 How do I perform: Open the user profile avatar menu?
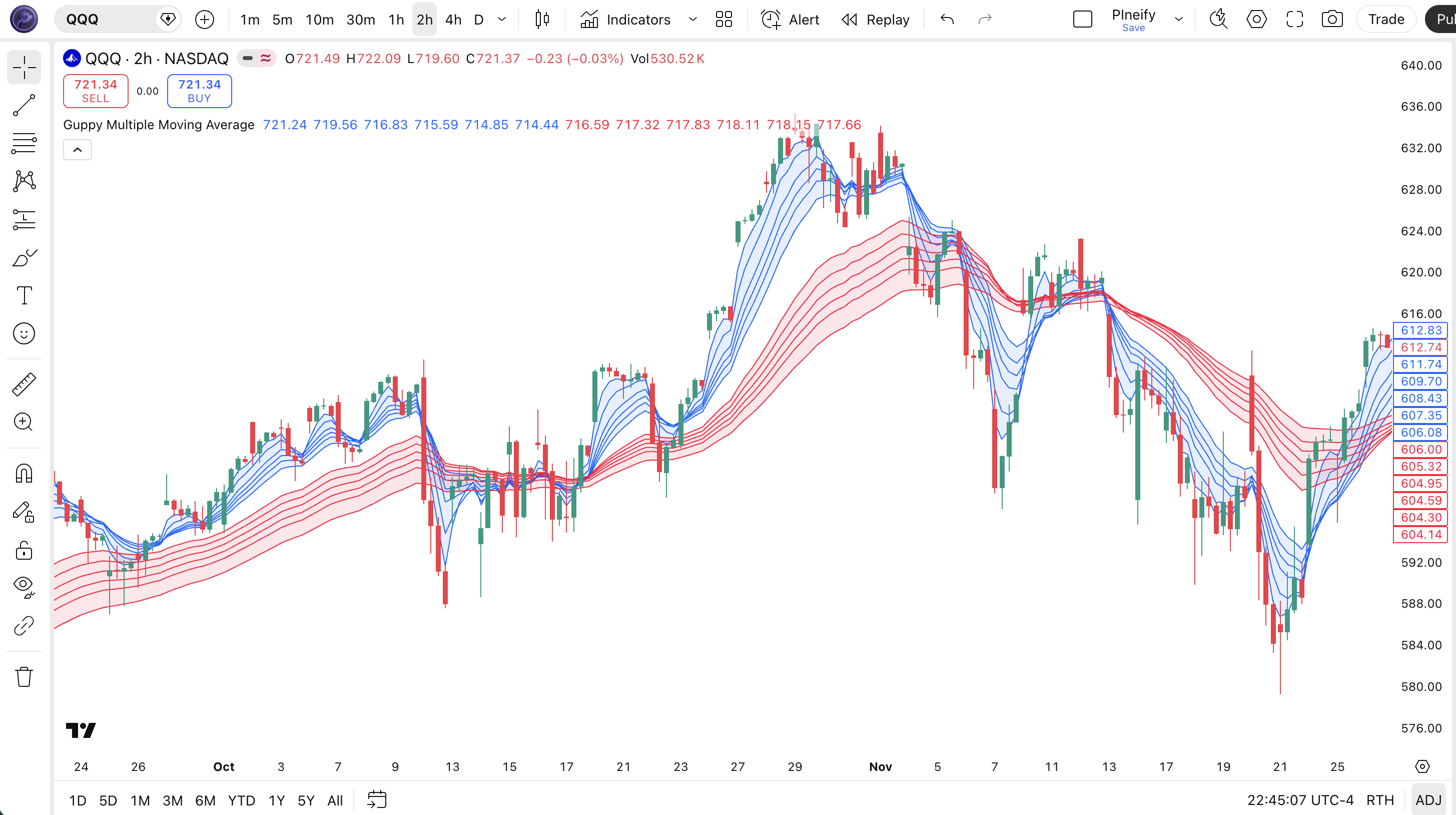click(x=24, y=19)
